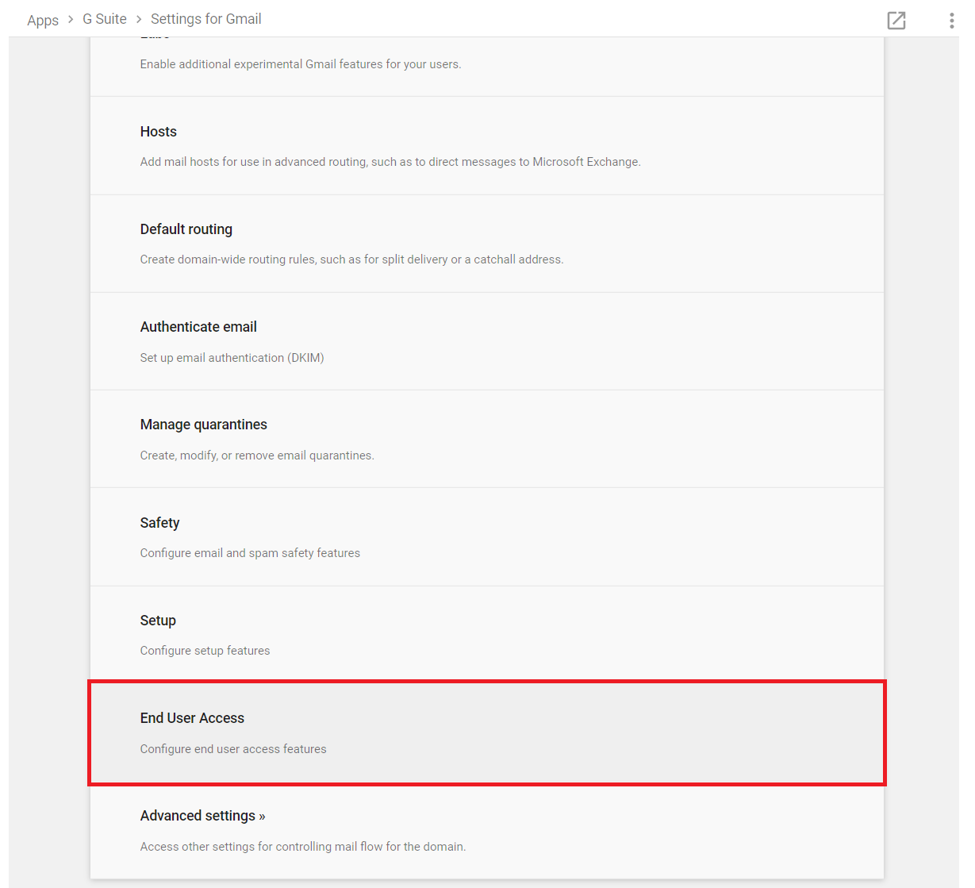975x888 pixels.
Task: Click 'Set up email authentication (DKIM)' text
Action: [232, 358]
